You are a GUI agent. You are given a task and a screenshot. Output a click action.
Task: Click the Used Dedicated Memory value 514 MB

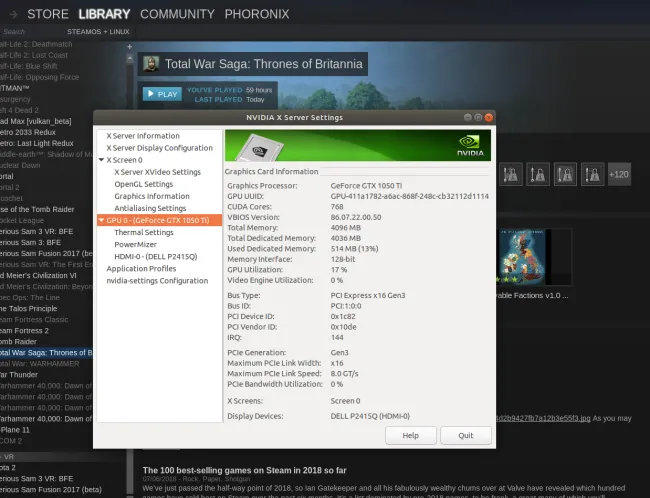click(x=354, y=249)
